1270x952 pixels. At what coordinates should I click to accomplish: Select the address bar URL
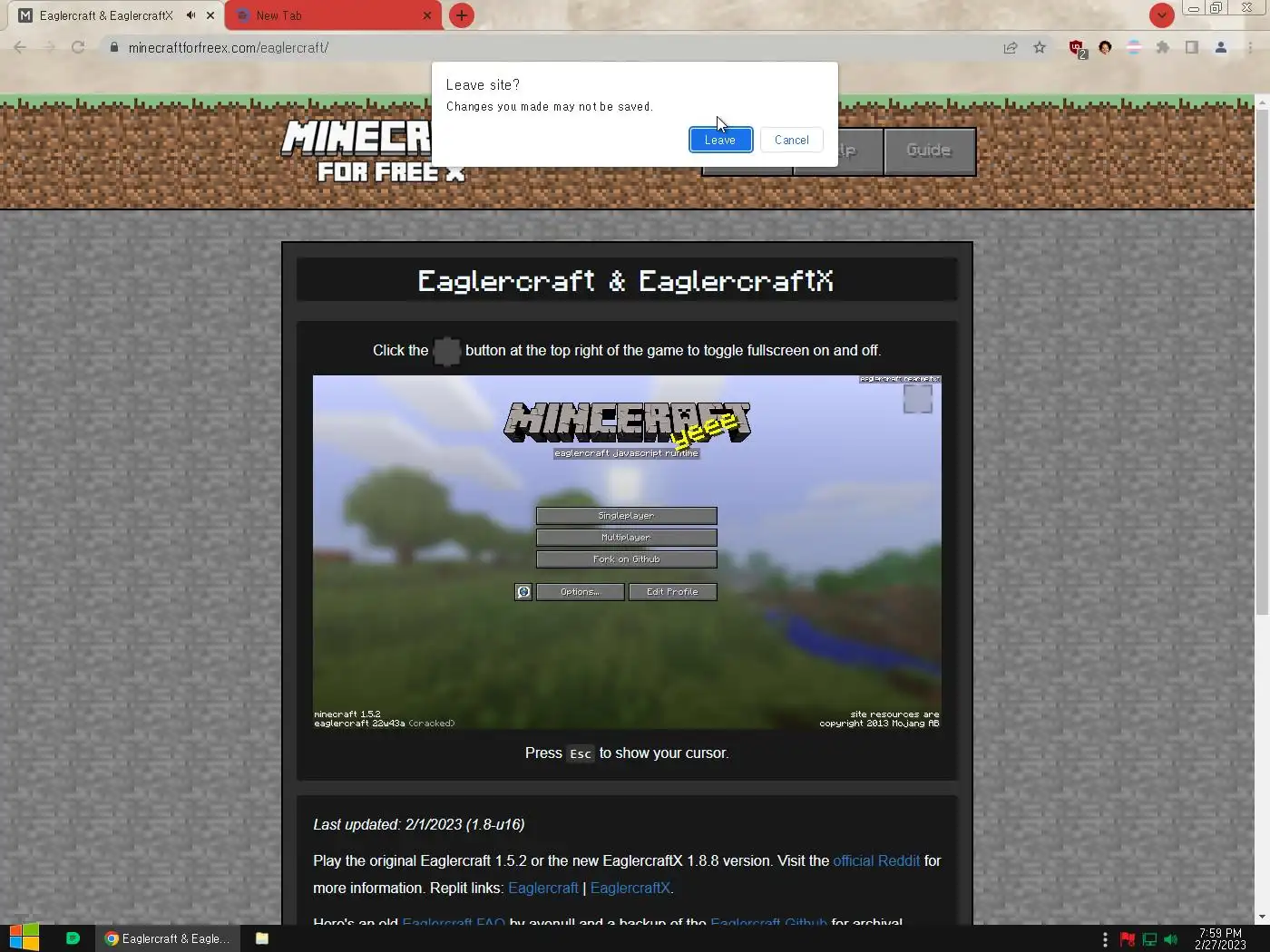[229, 47]
